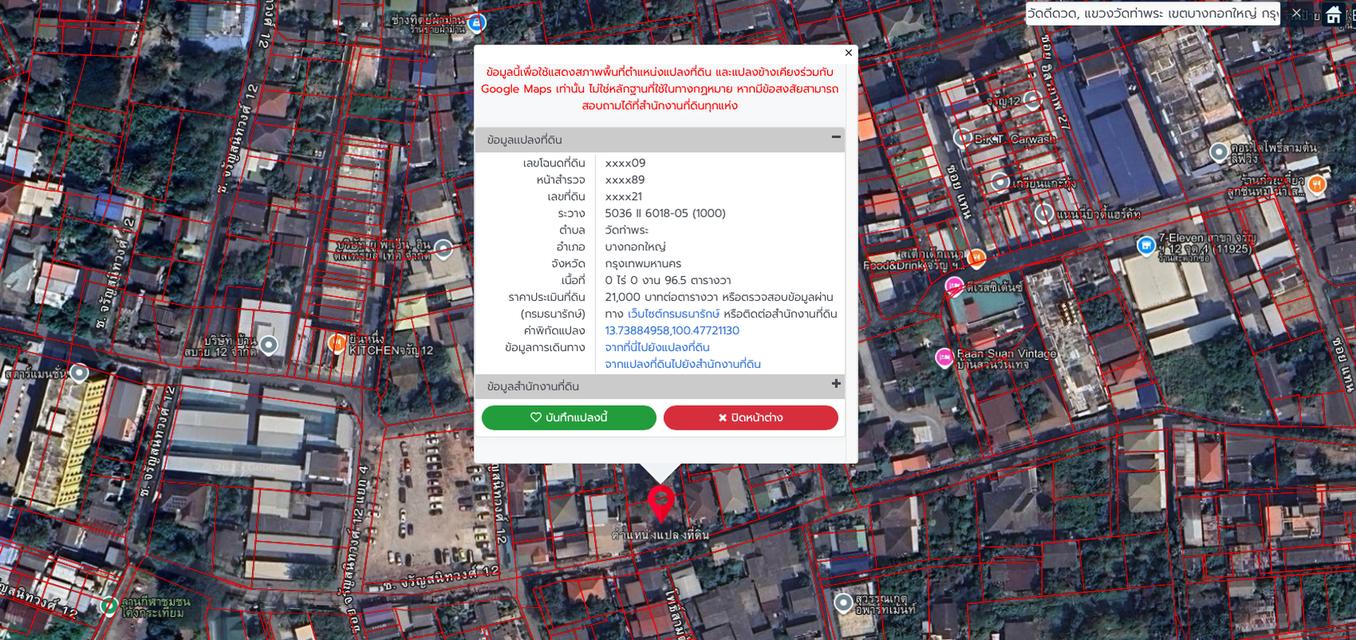Viewport: 1356px width, 640px height.
Task: Save this parcel with the green บันทึกแปลงนี้ button
Action: coord(569,418)
